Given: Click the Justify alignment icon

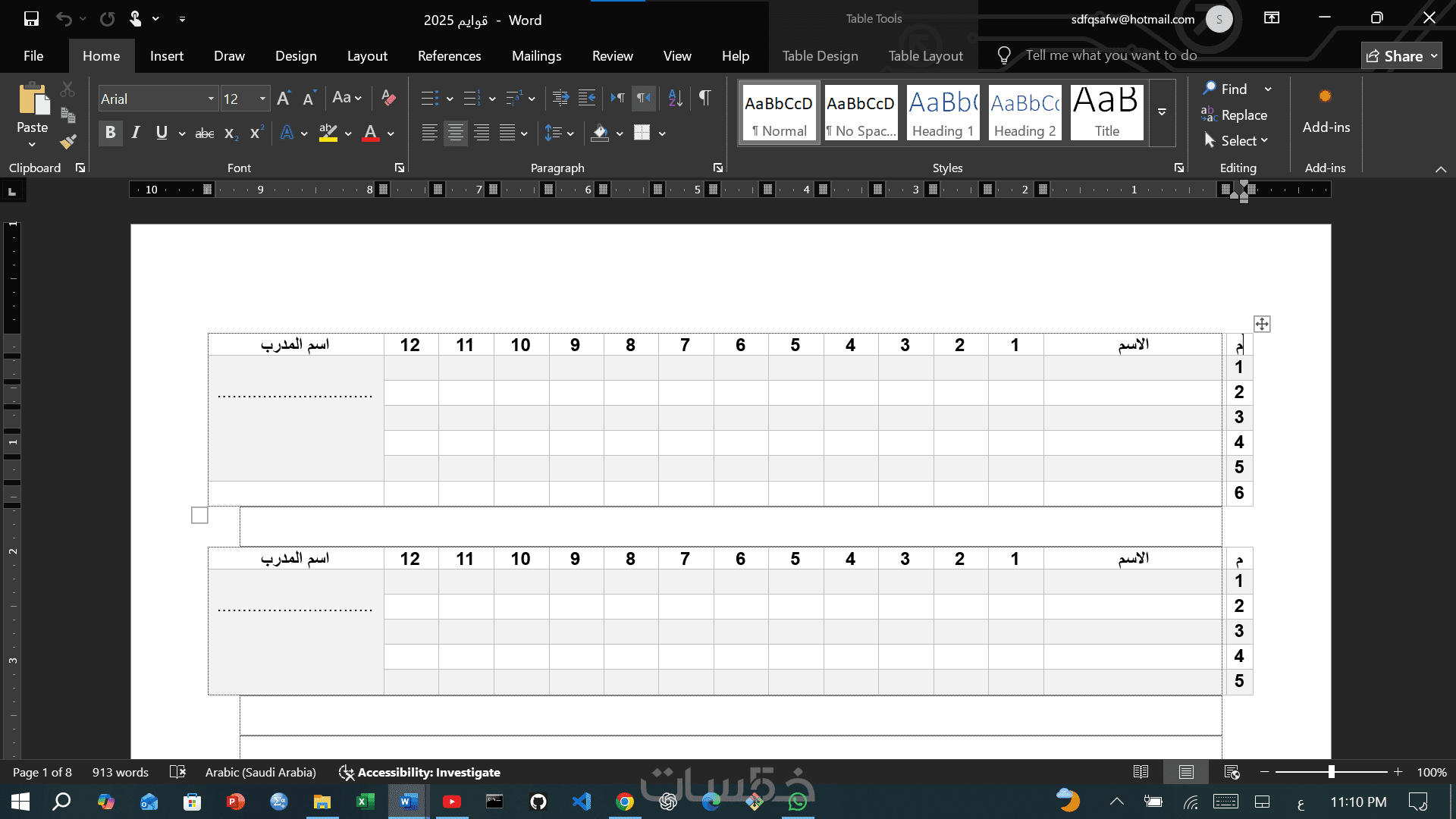Looking at the screenshot, I should [507, 133].
